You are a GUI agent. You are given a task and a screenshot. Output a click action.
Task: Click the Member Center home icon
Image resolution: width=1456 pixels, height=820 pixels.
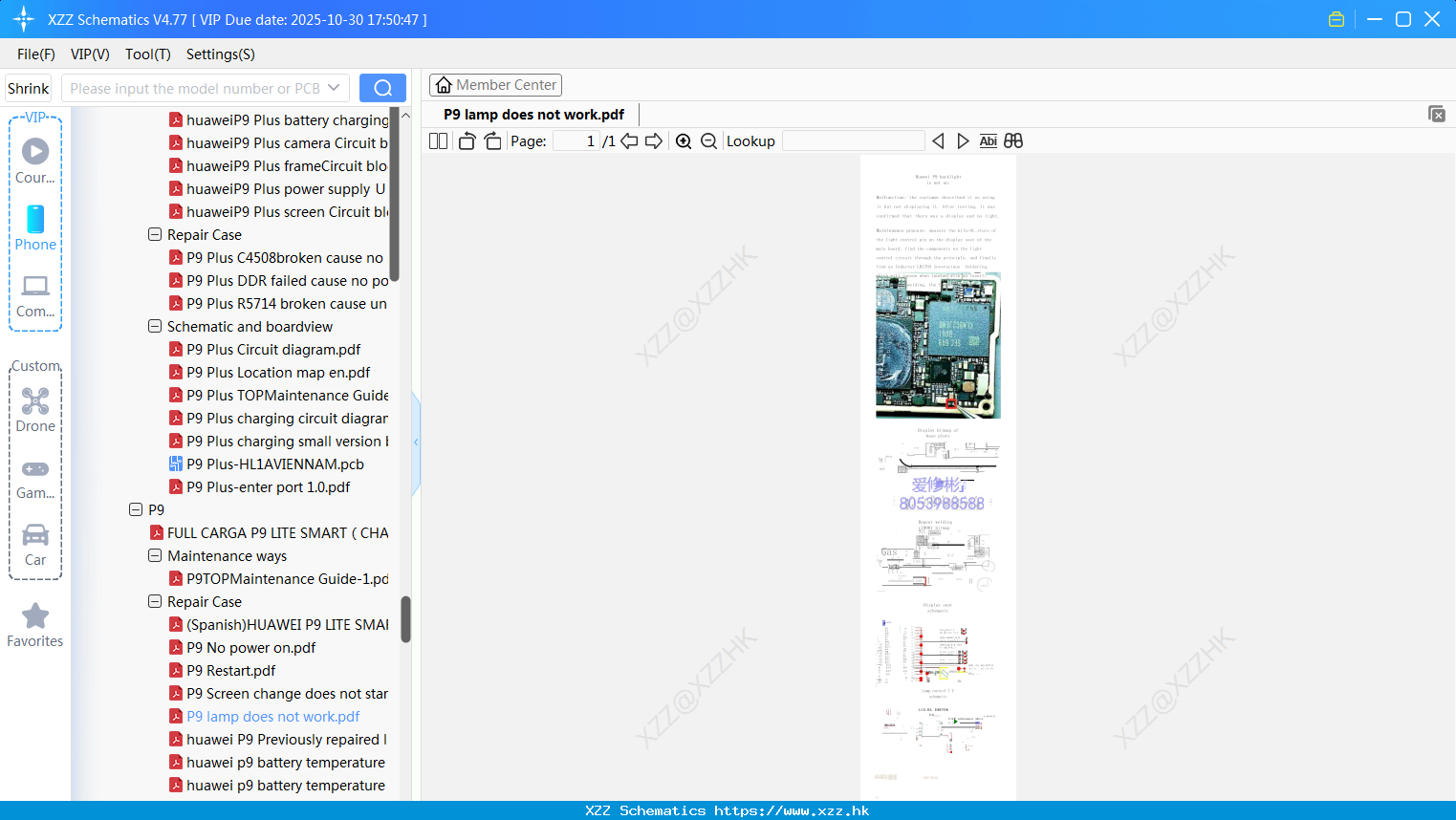coord(444,85)
